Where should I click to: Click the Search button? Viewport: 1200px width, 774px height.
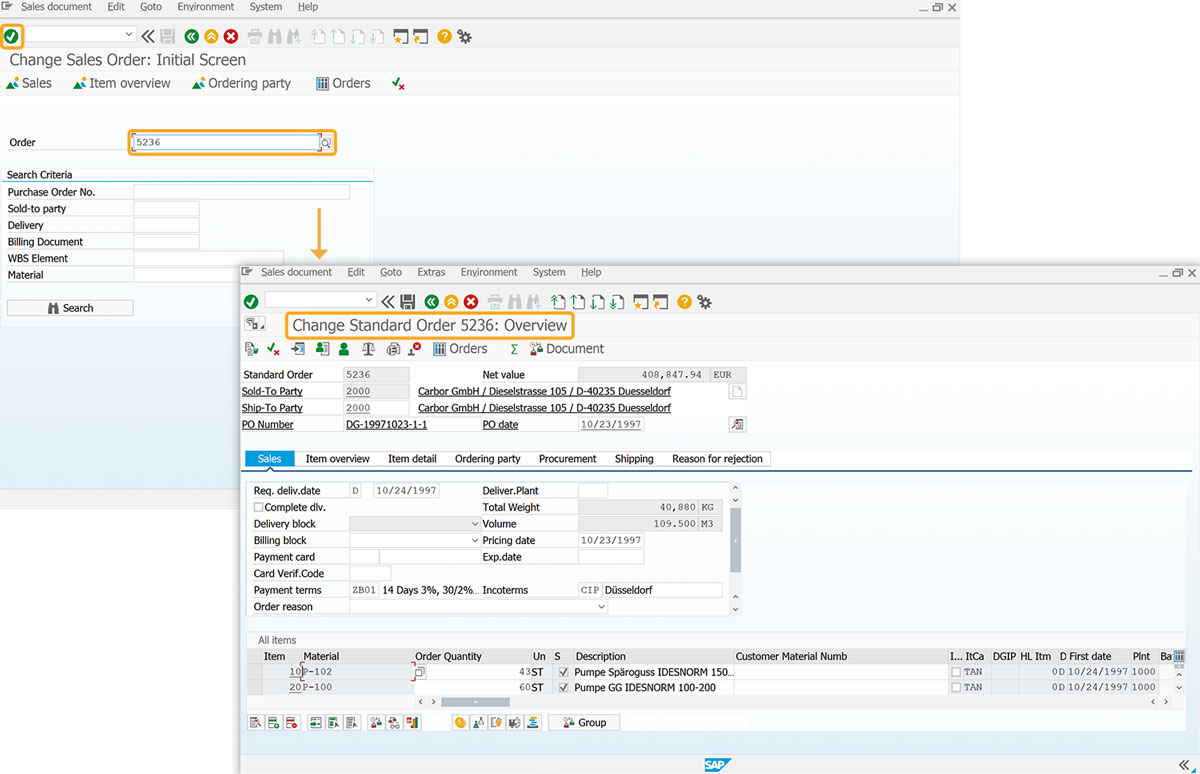[x=70, y=308]
